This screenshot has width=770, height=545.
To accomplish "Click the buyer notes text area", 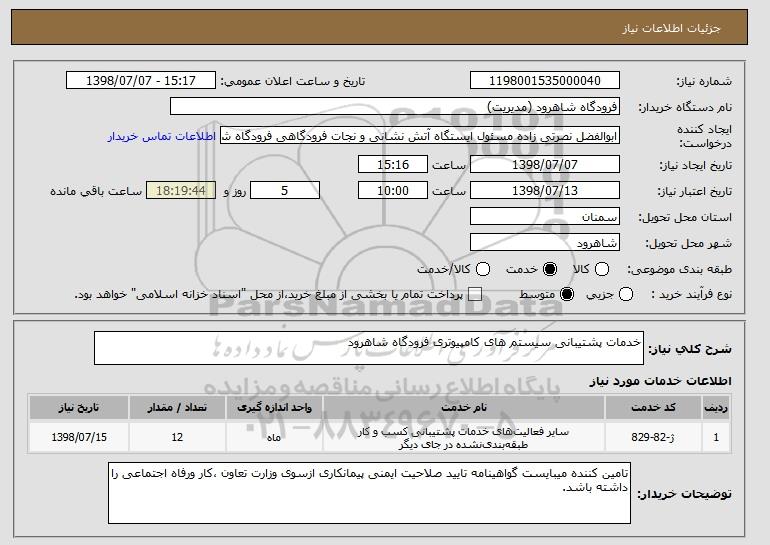I will [369, 492].
